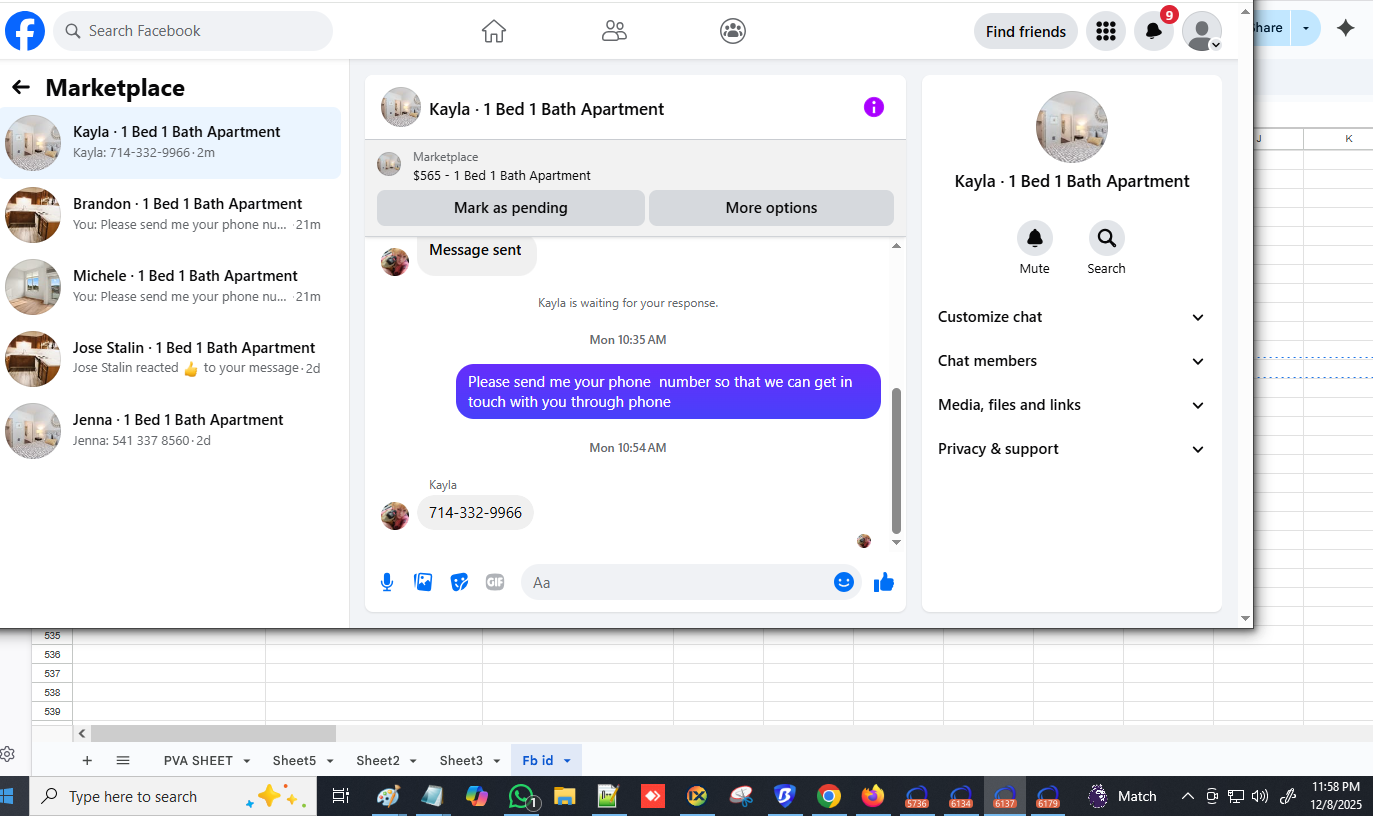Switch to the Sheet5 tab
Image resolution: width=1373 pixels, height=816 pixels.
tap(294, 761)
